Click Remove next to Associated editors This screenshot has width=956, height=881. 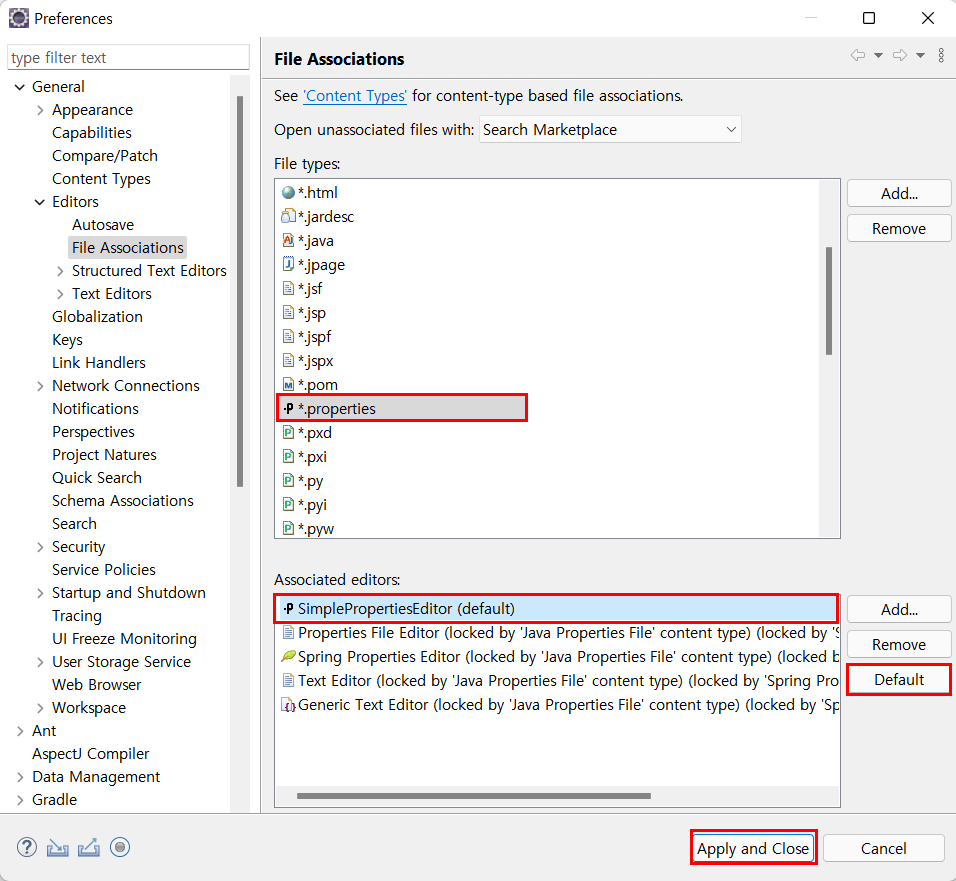[899, 644]
